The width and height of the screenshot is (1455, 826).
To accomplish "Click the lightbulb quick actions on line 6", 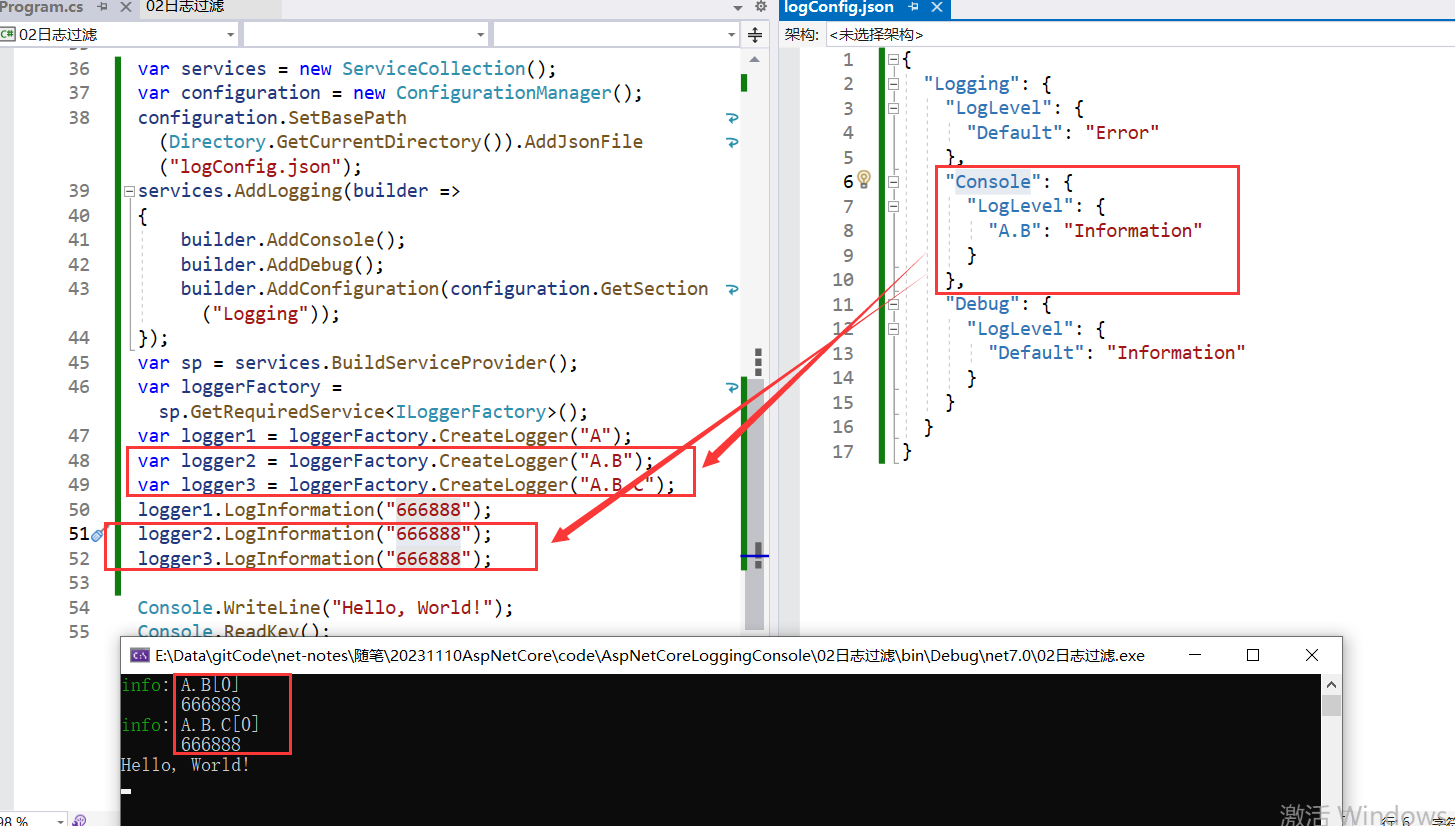I will click(x=864, y=180).
